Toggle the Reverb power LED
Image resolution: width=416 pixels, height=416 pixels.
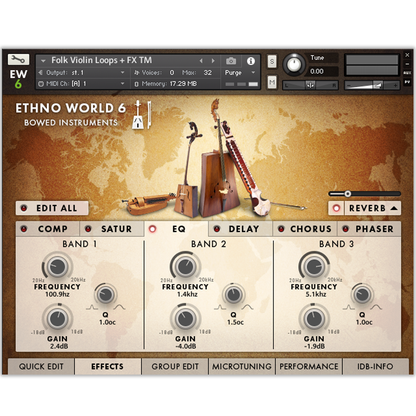(336, 208)
